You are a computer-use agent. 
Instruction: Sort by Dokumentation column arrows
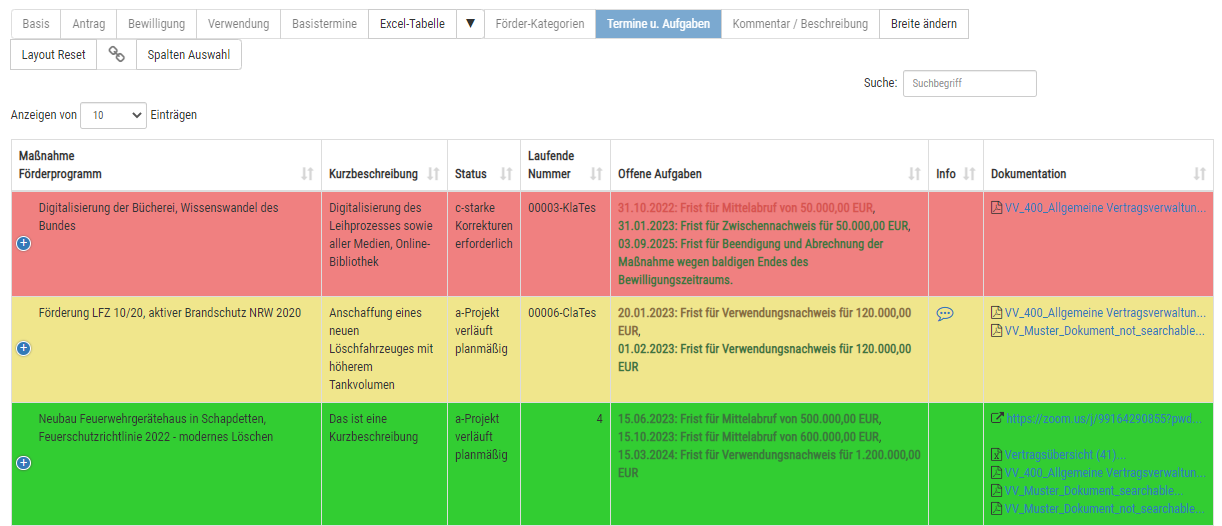tap(1199, 174)
